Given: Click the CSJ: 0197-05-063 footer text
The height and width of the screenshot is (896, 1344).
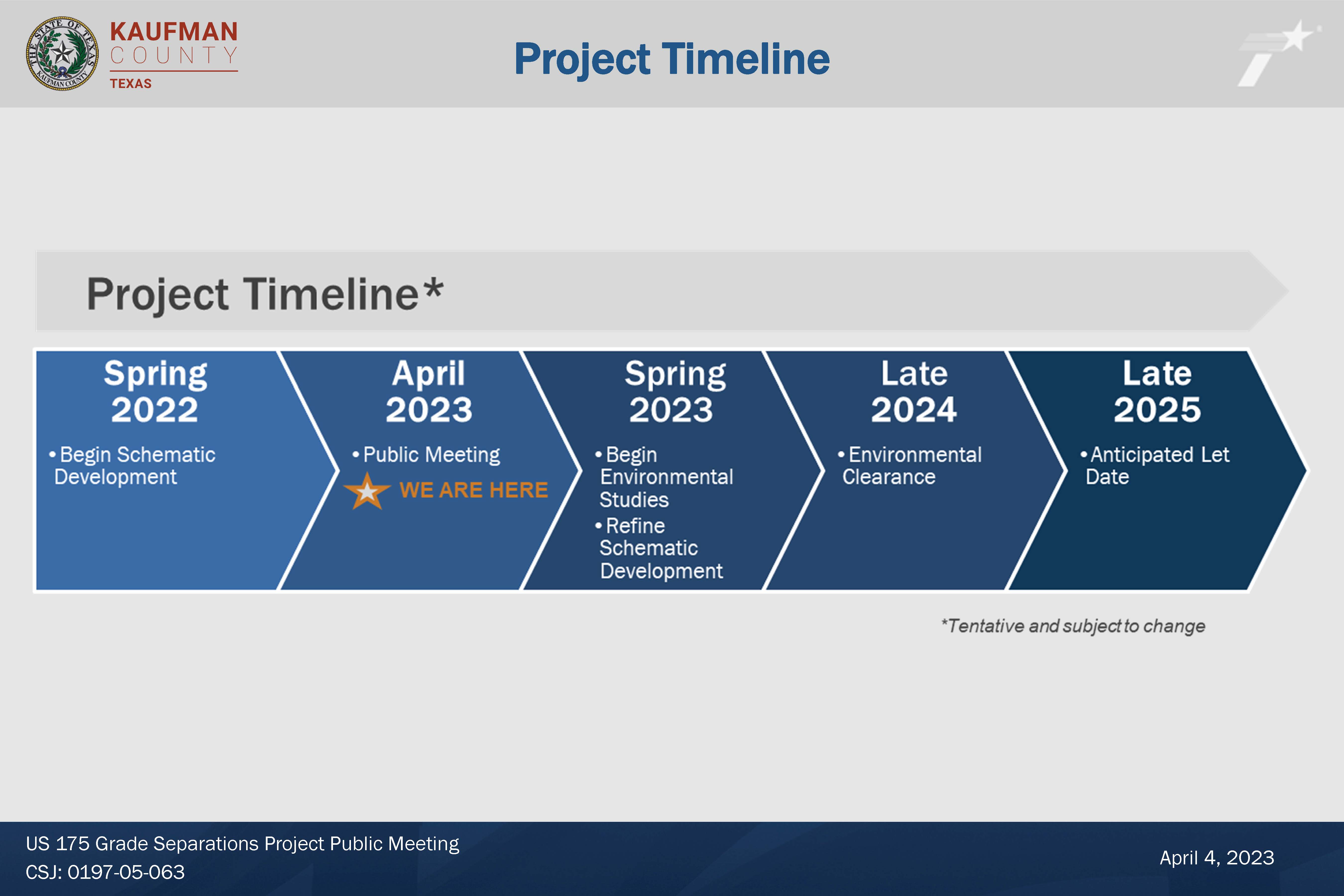Looking at the screenshot, I should point(105,873).
